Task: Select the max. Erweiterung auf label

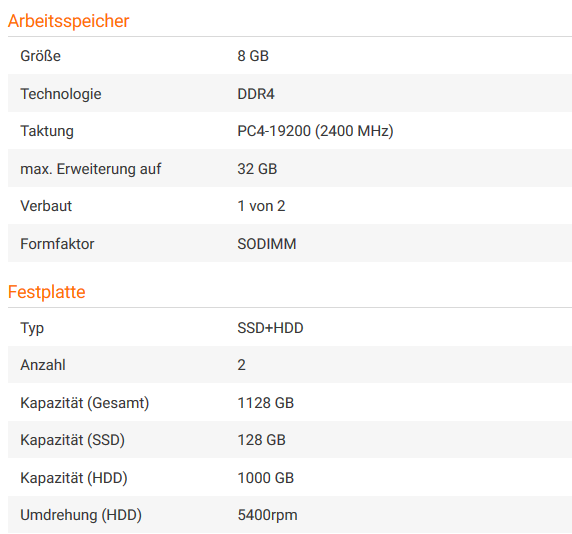Action: [91, 169]
